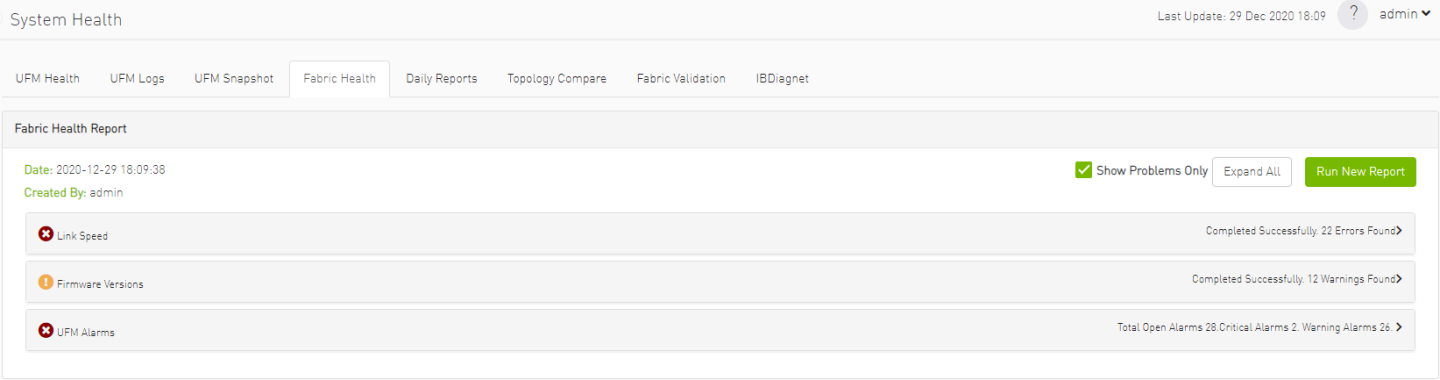
Task: Switch to the UFM Logs tab
Action: point(137,79)
